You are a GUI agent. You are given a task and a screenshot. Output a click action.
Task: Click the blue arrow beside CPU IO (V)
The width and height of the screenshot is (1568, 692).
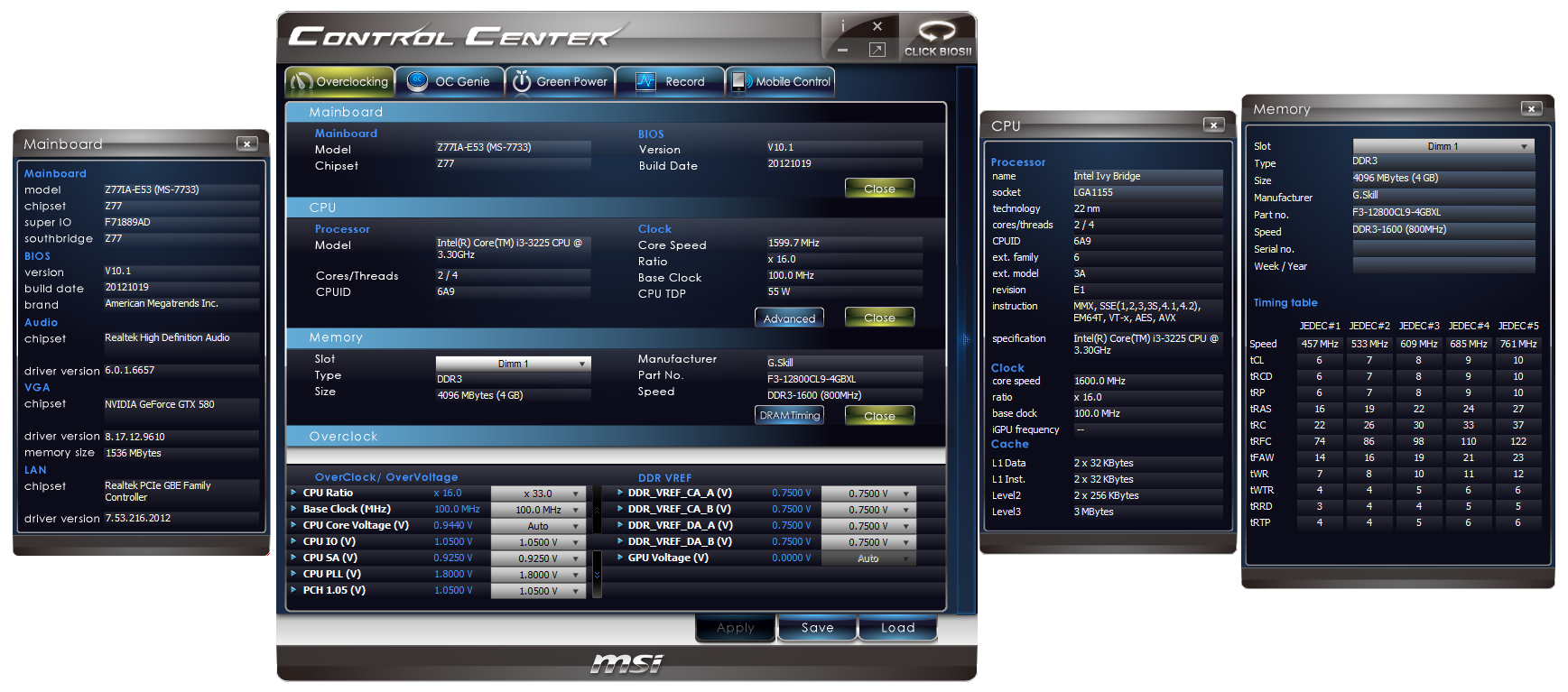[x=293, y=541]
